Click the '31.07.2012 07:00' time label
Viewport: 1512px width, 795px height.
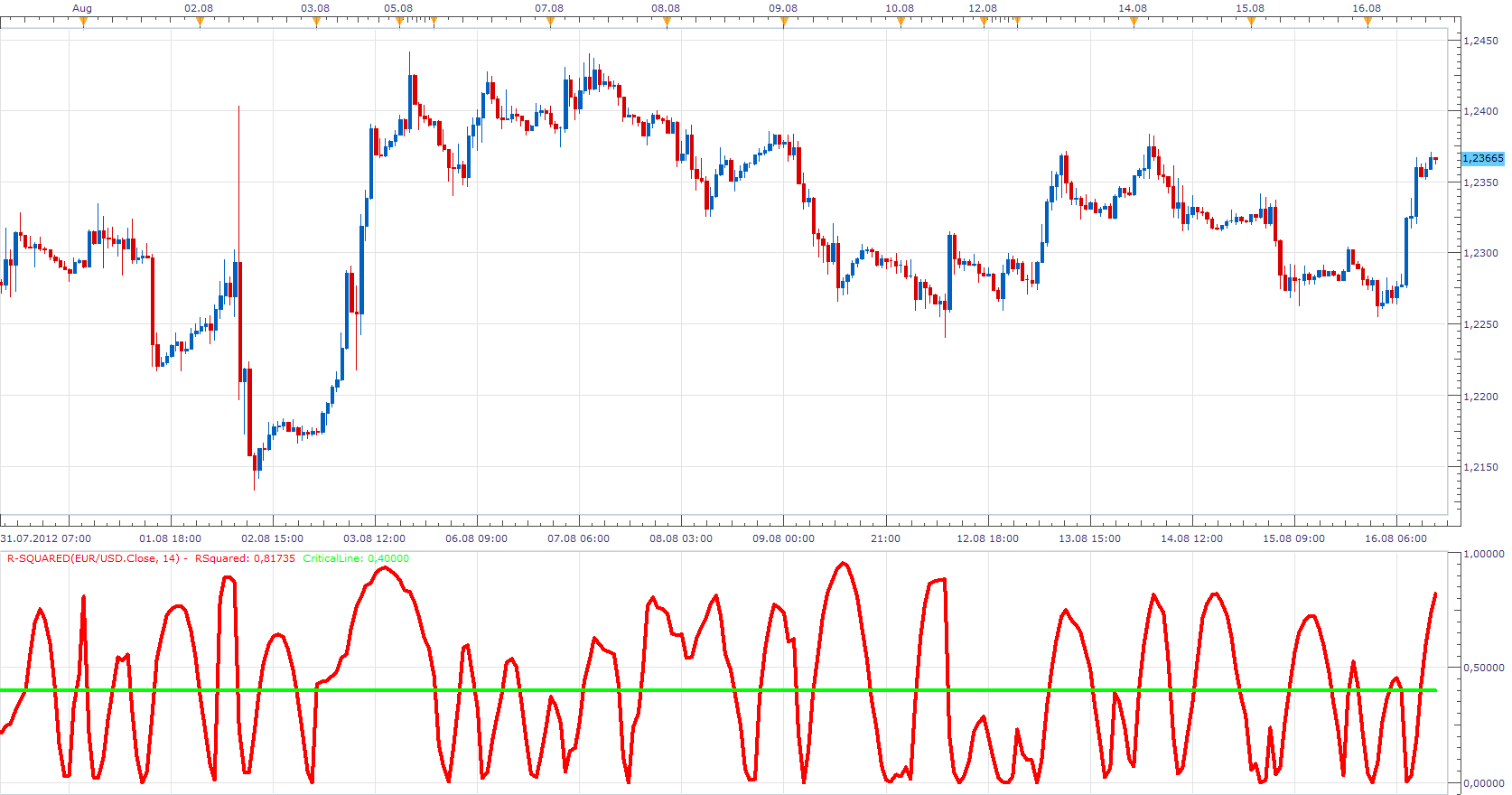pyautogui.click(x=46, y=538)
